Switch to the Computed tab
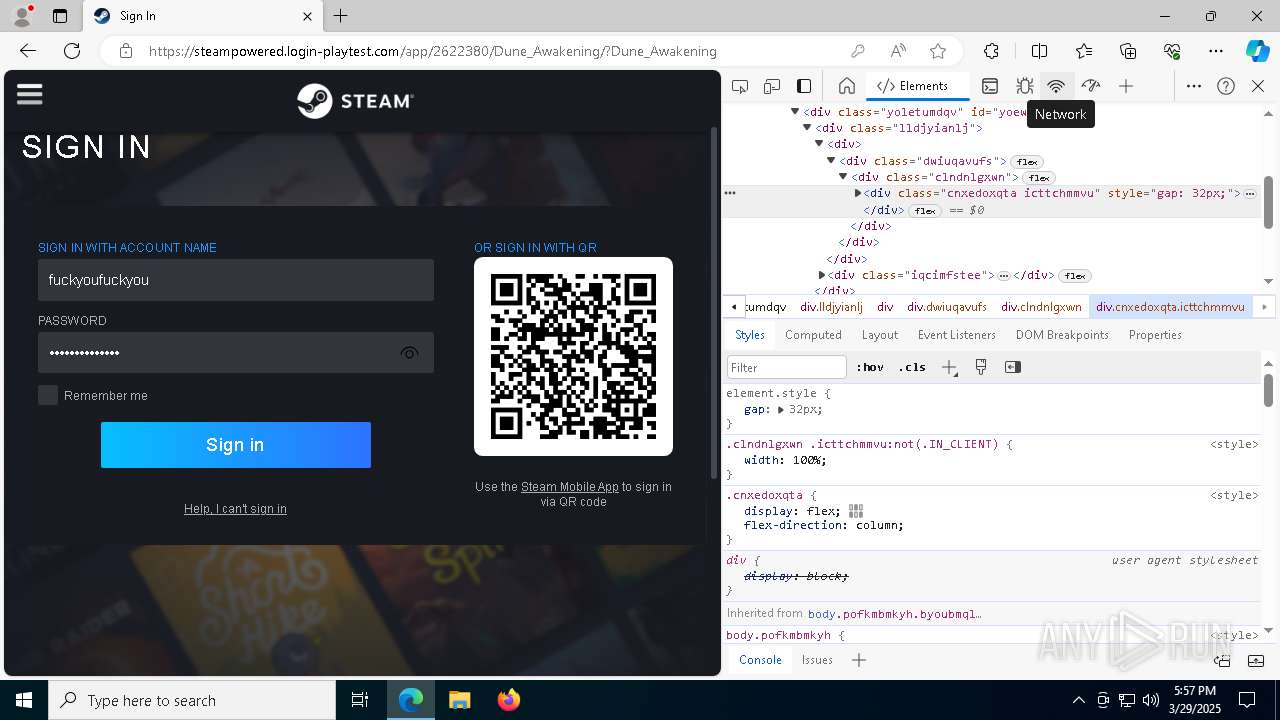 tap(813, 335)
